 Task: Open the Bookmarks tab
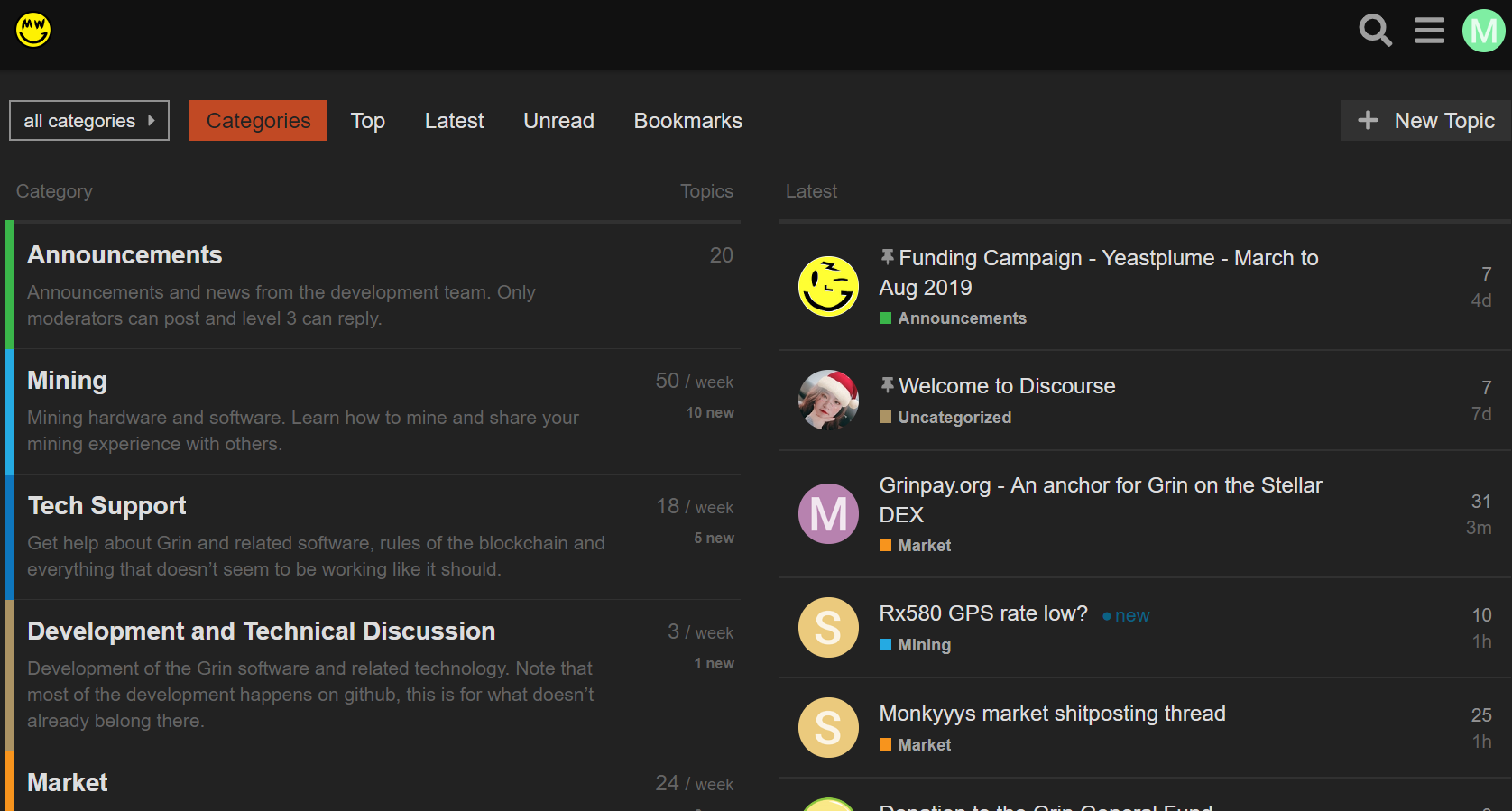[687, 121]
